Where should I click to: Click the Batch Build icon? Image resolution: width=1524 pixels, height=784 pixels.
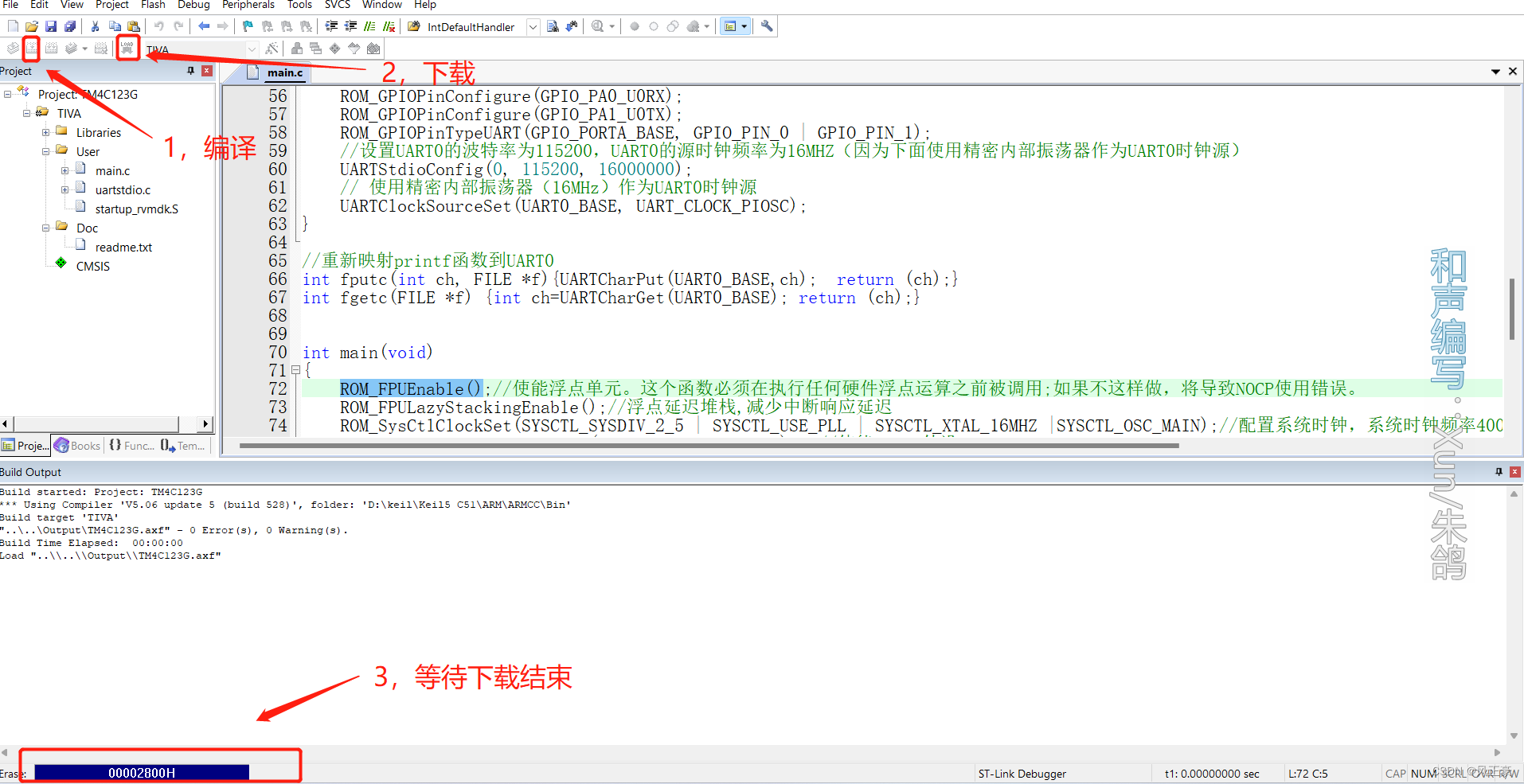click(72, 49)
